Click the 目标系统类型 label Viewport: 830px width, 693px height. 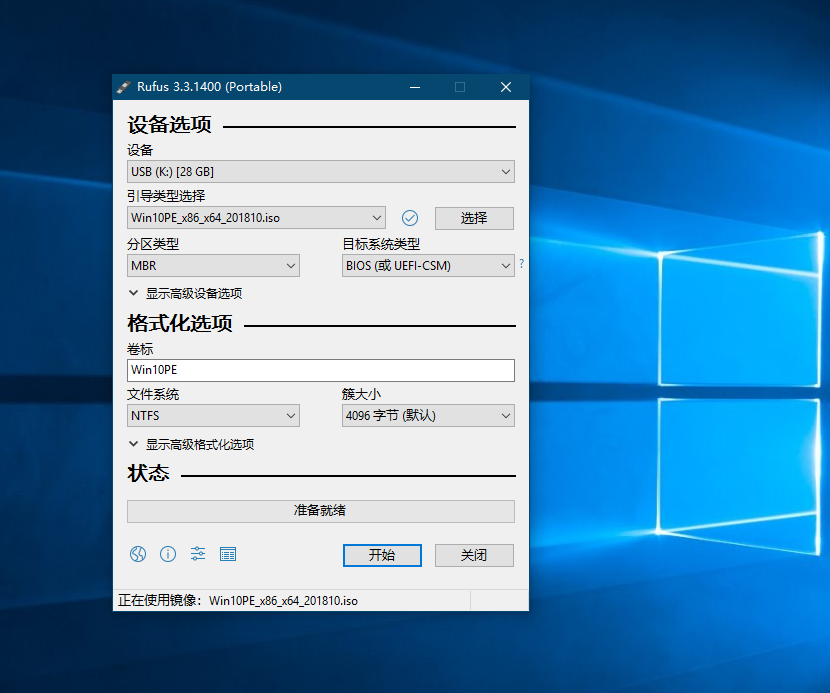(x=381, y=244)
